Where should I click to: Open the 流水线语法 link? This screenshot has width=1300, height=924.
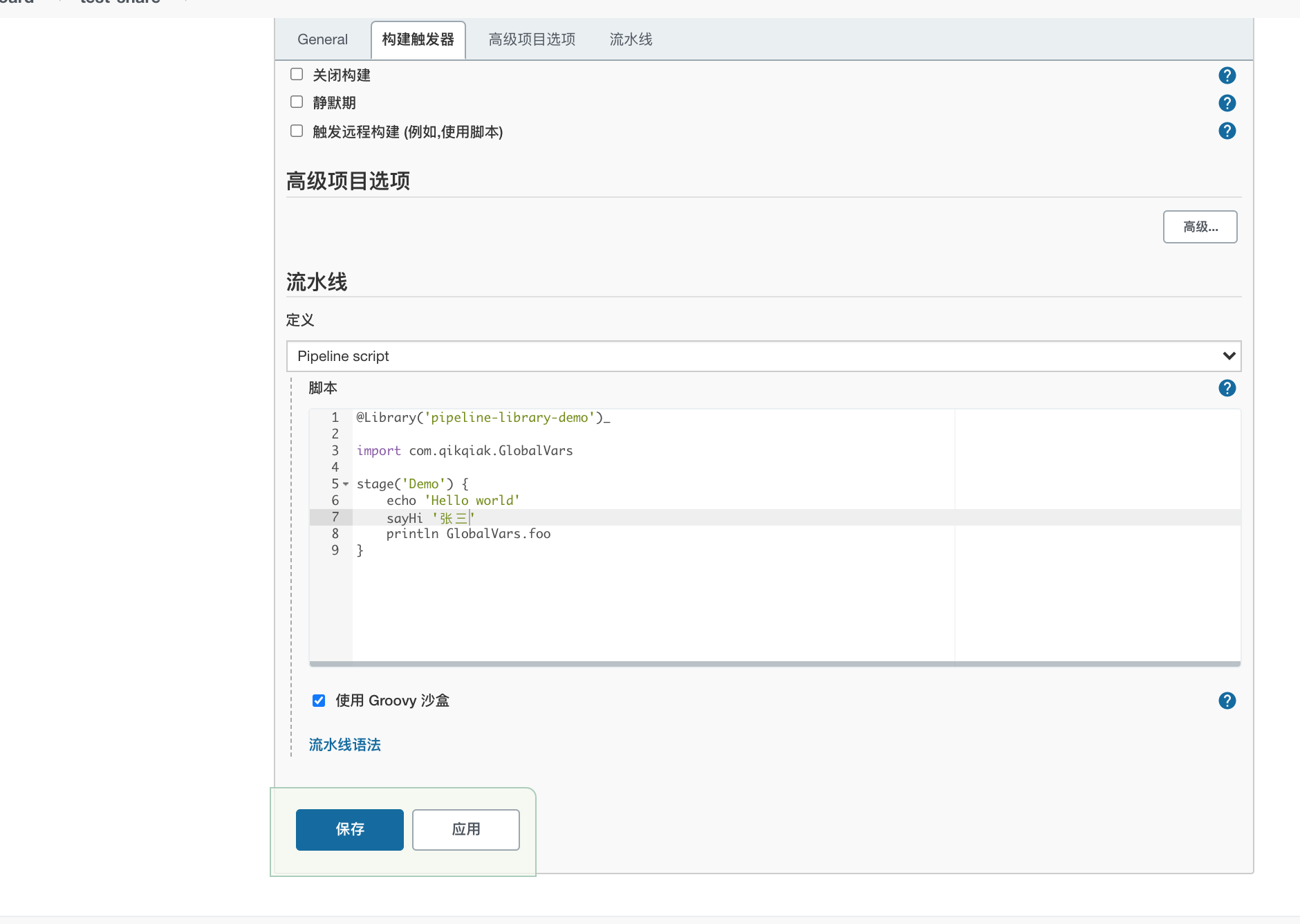click(x=344, y=745)
